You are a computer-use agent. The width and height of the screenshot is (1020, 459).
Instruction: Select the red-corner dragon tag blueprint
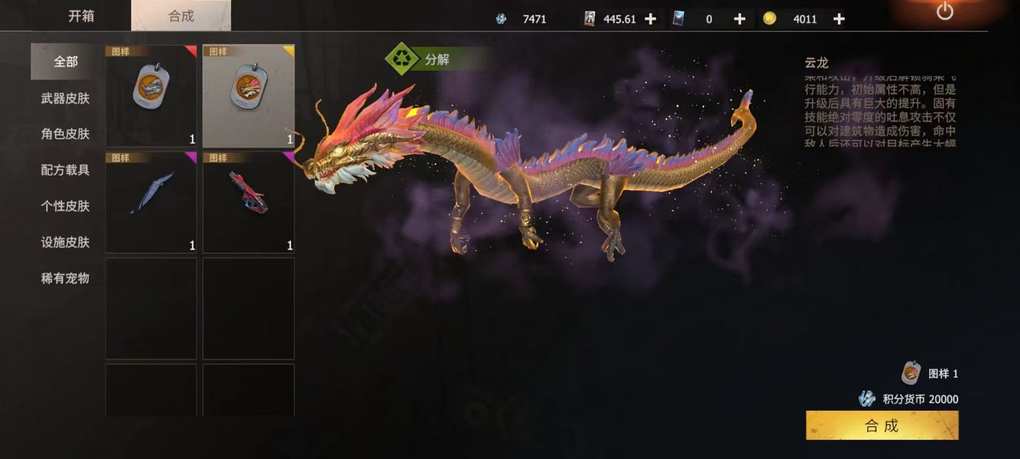click(x=151, y=96)
